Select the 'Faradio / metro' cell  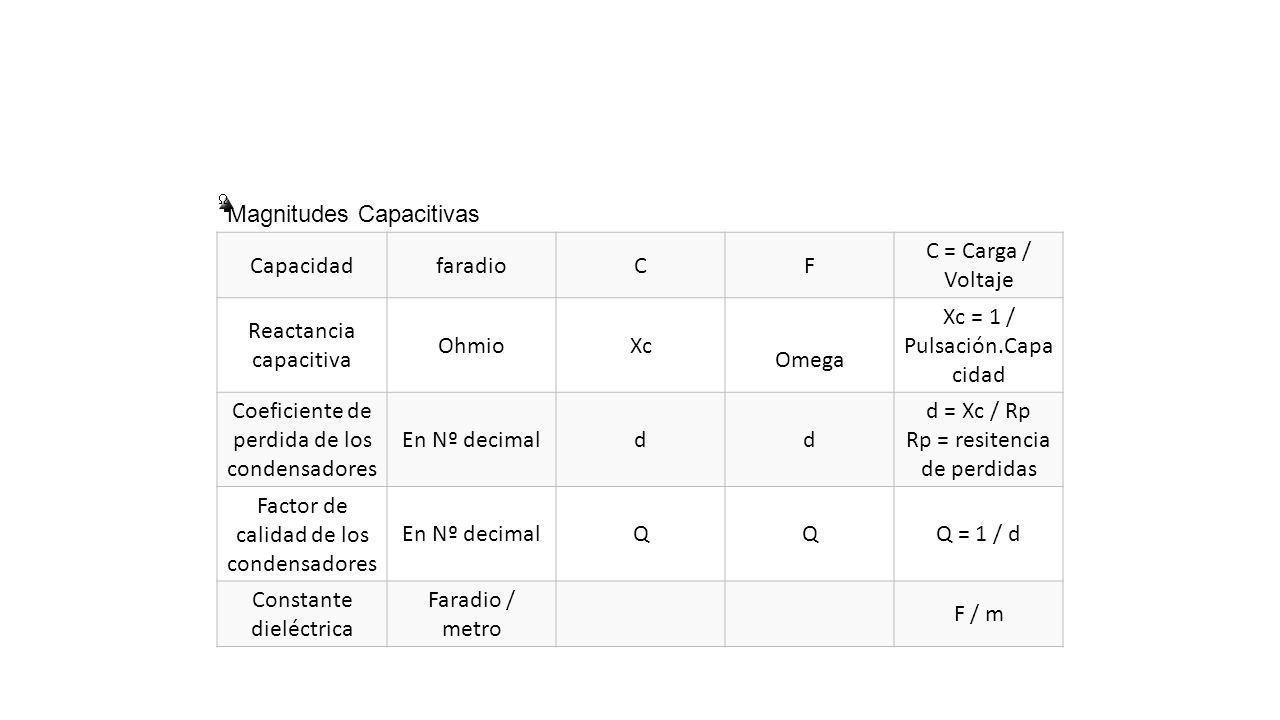coord(472,614)
